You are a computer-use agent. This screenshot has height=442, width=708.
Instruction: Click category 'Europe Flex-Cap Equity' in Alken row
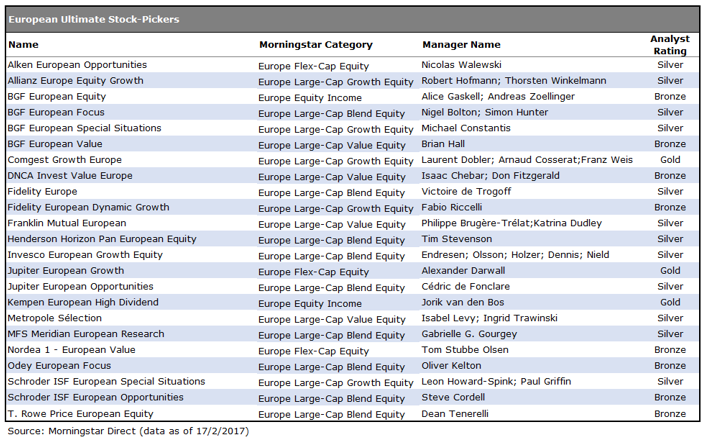[x=313, y=66]
